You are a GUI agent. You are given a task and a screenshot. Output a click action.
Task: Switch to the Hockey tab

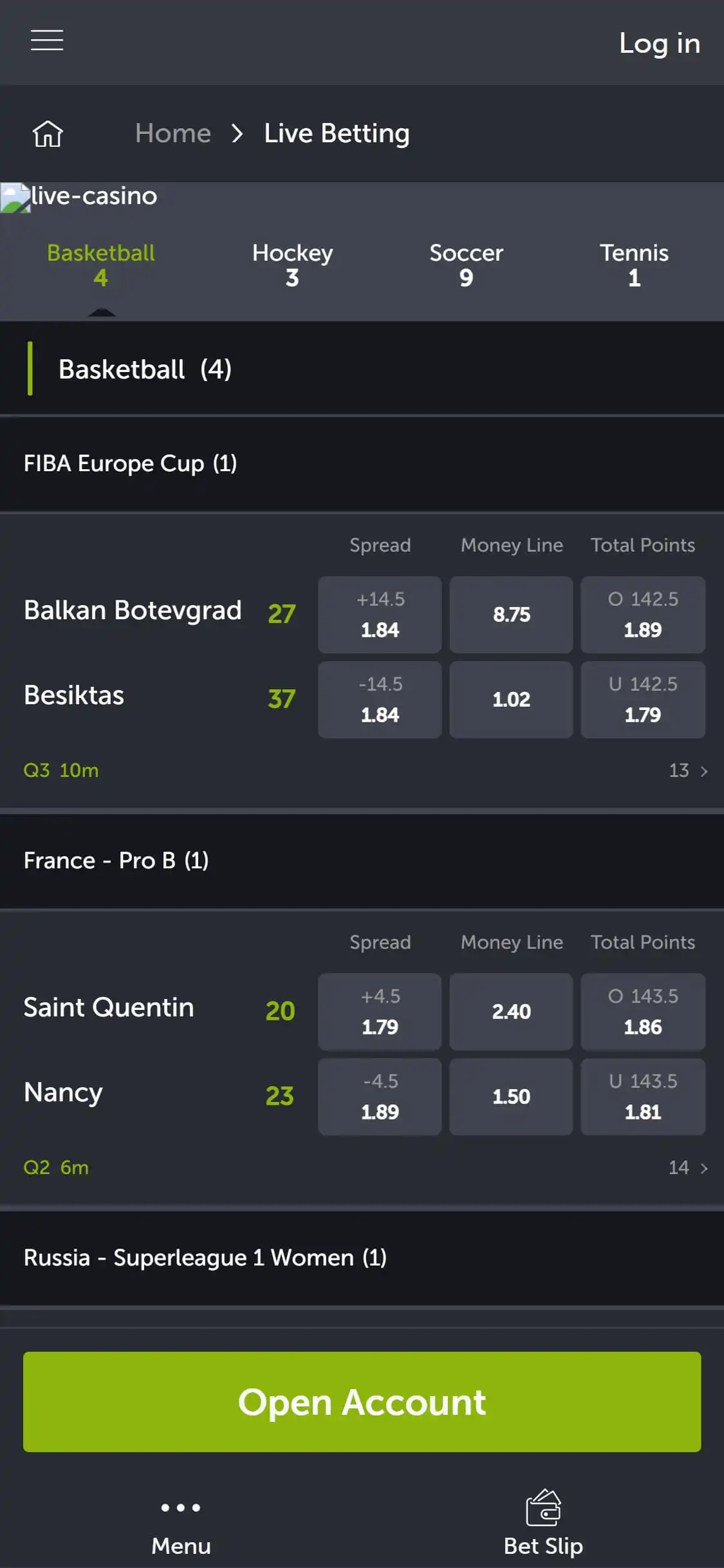tap(292, 265)
